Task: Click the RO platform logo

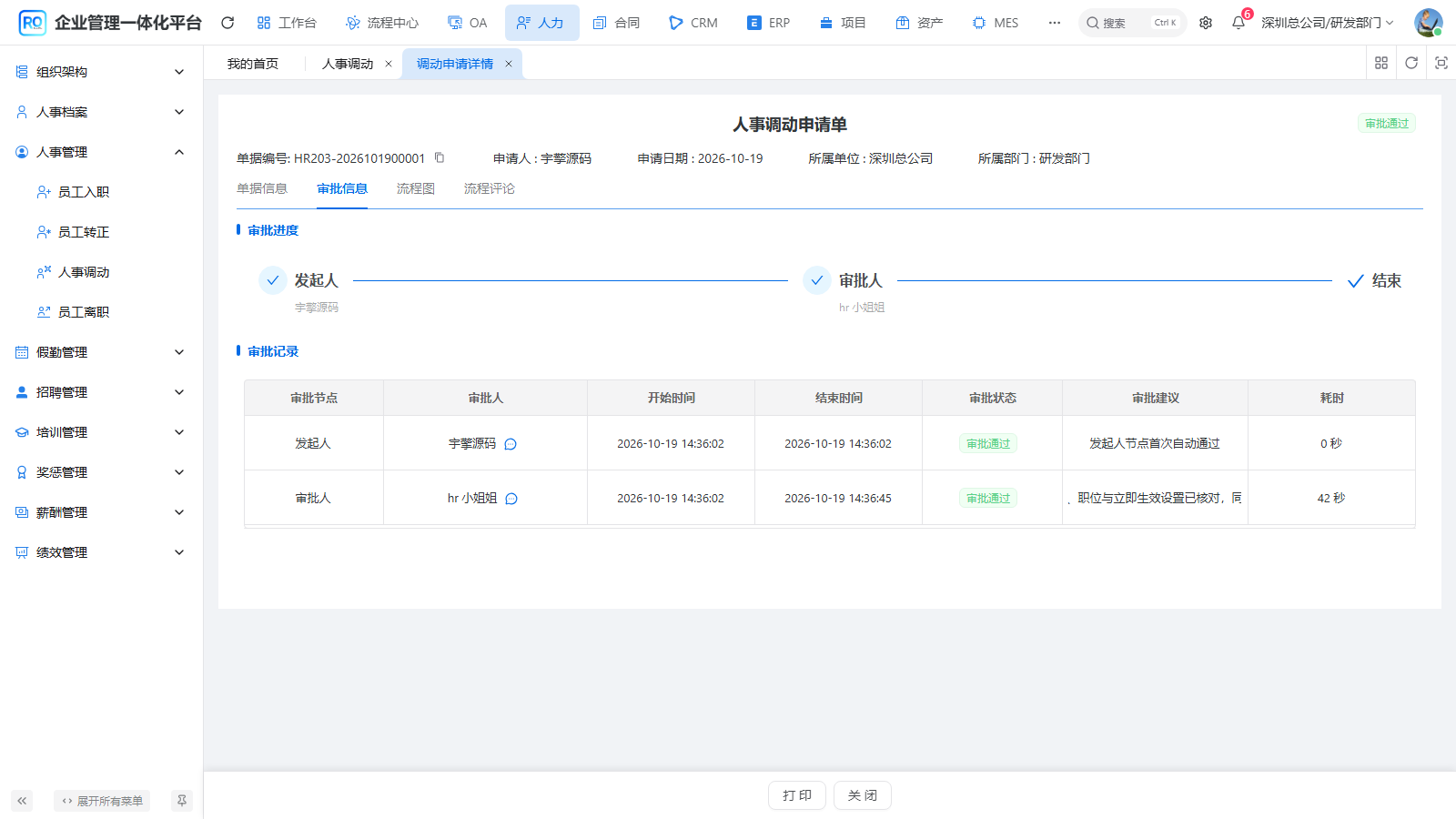Action: pos(33,23)
